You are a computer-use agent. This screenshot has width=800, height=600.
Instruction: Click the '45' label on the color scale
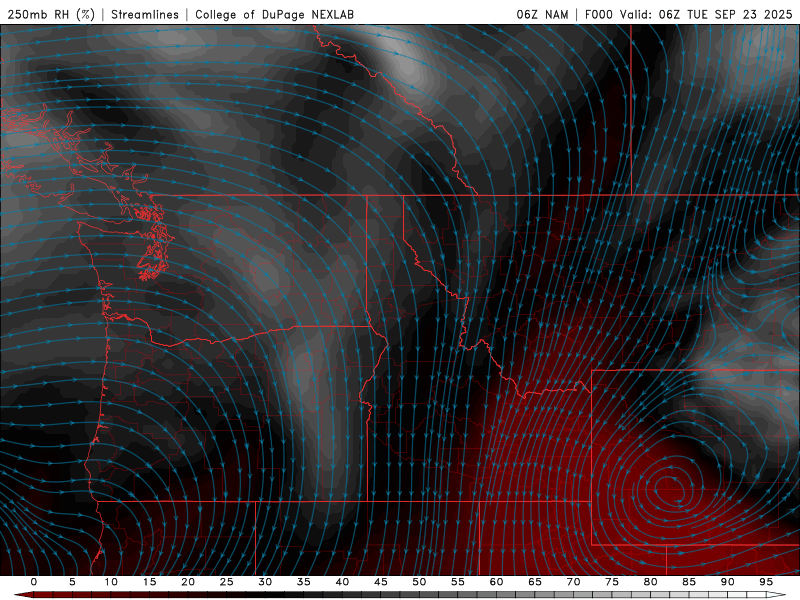[x=381, y=582]
